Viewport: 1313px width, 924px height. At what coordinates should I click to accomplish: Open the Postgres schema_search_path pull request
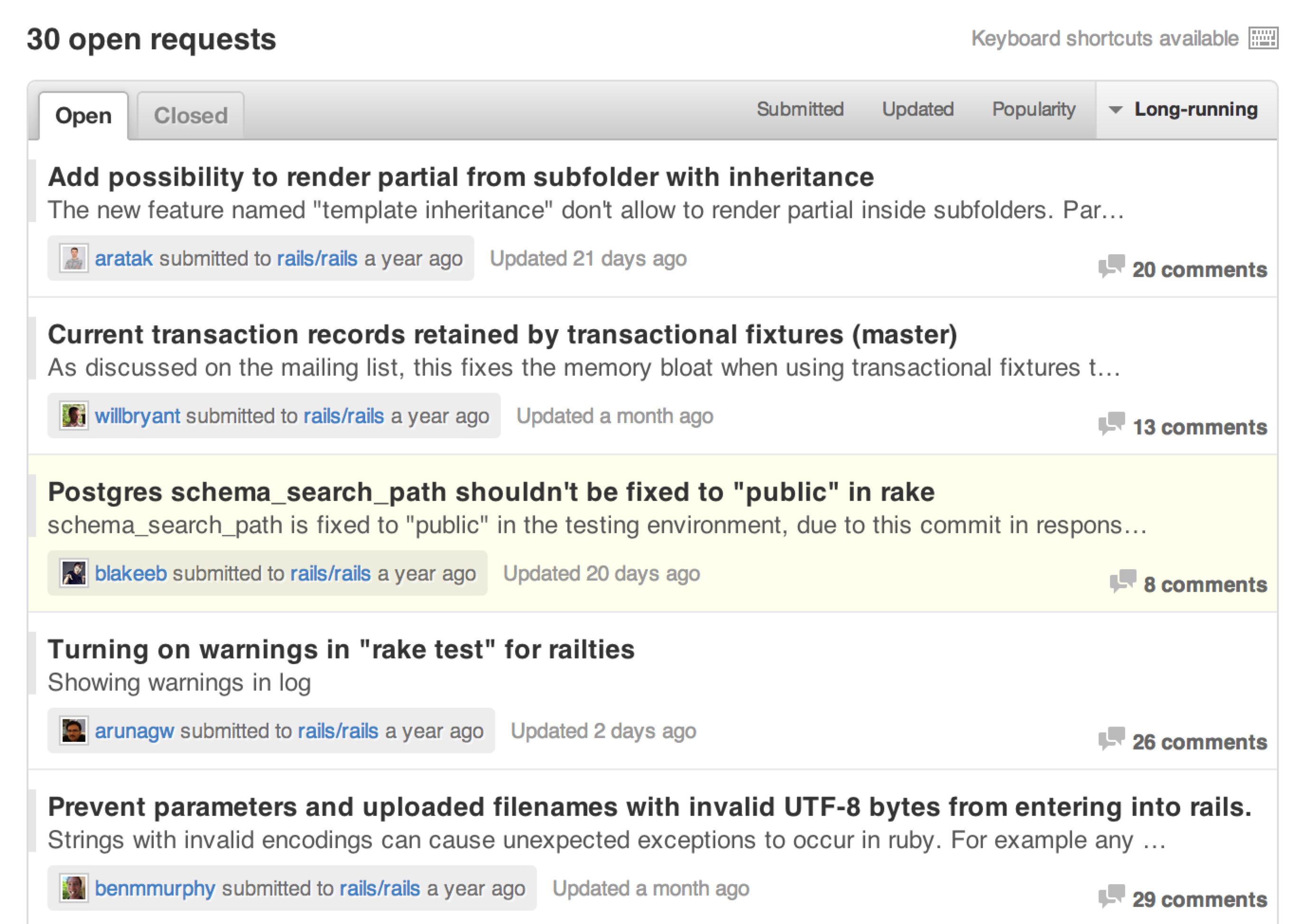[490, 492]
